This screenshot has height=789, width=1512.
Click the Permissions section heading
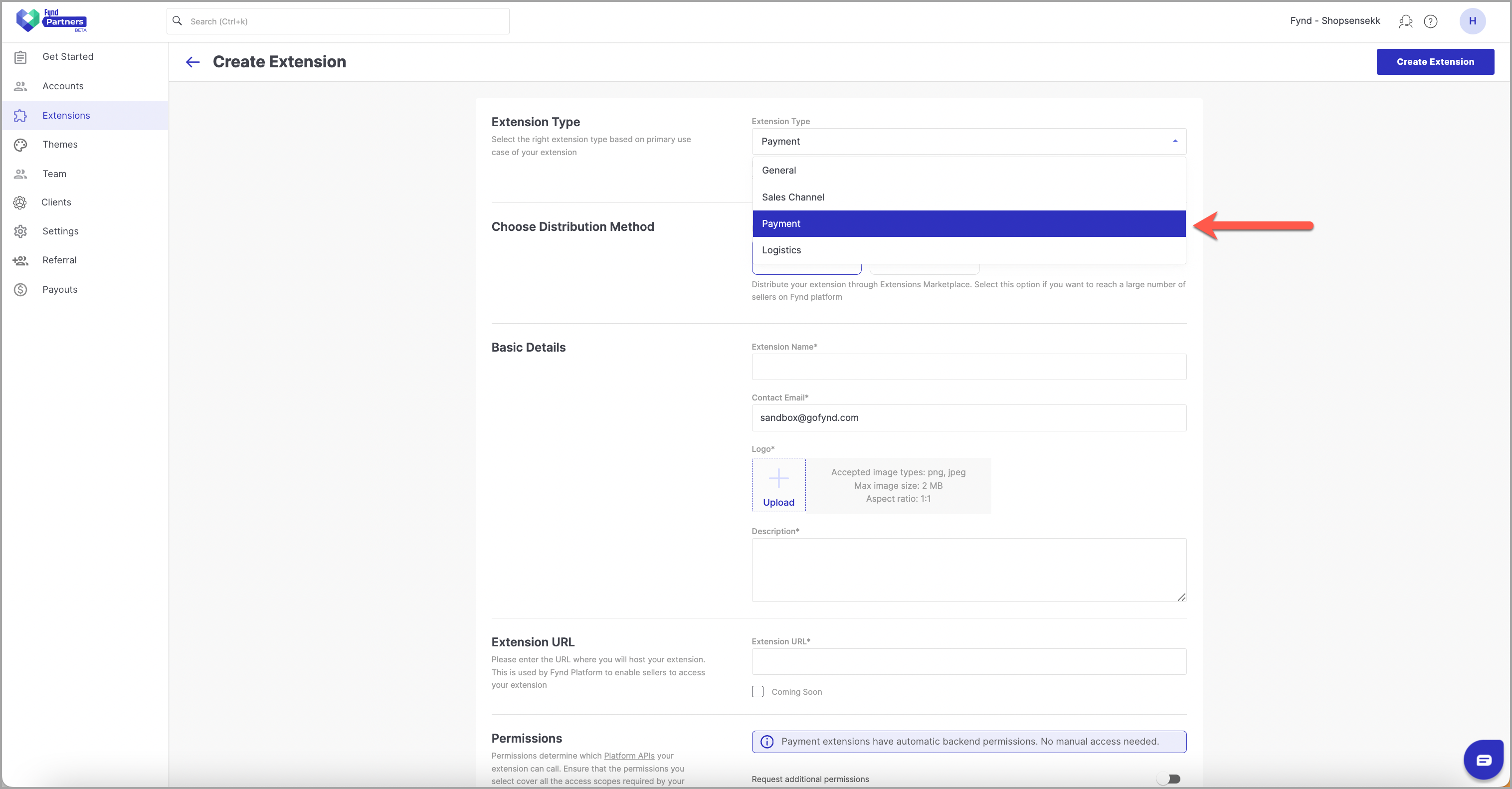tap(527, 739)
